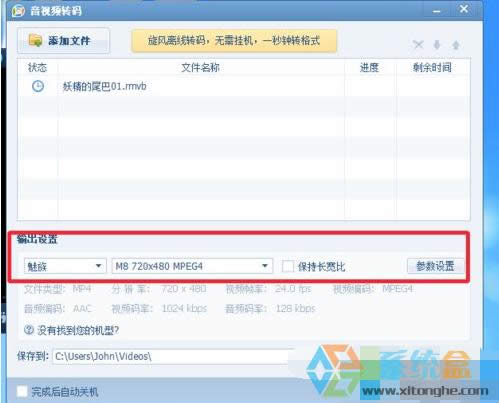Select the 妖精的尾巴01.rmvb file row

[x=244, y=86]
